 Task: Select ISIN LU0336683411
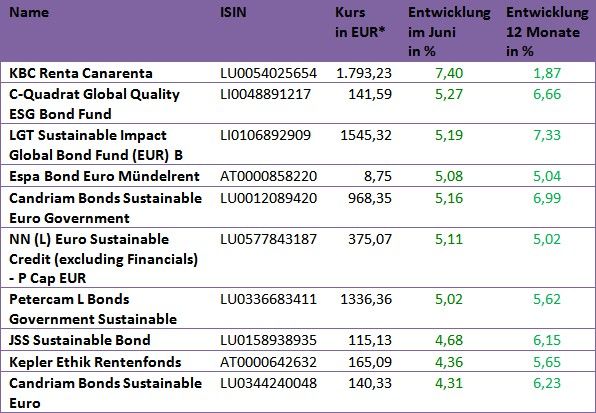(268, 299)
